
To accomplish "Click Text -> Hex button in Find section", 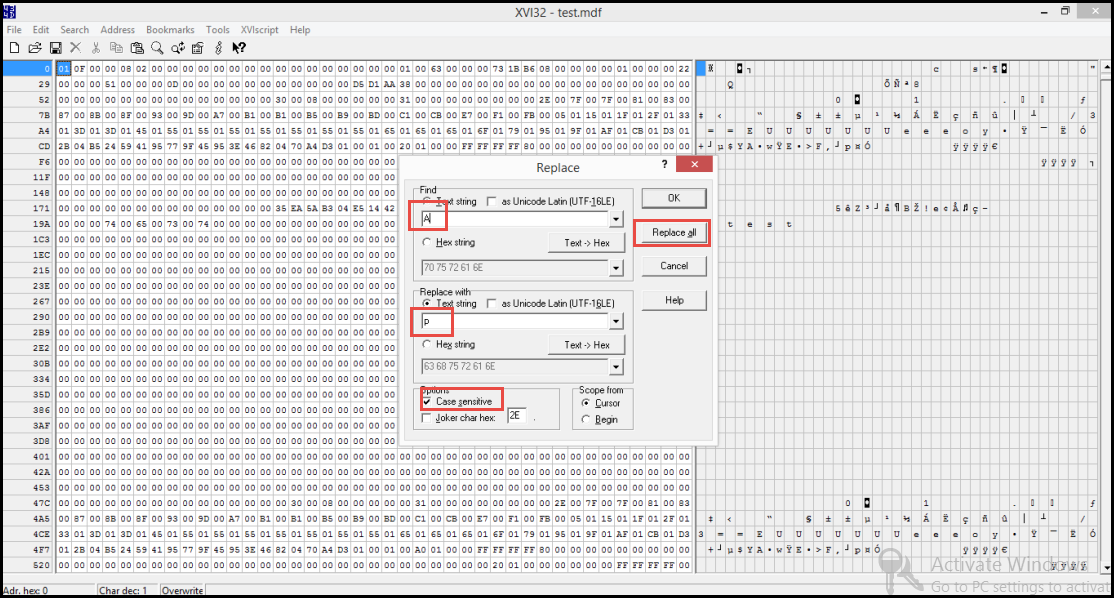I will point(586,242).
